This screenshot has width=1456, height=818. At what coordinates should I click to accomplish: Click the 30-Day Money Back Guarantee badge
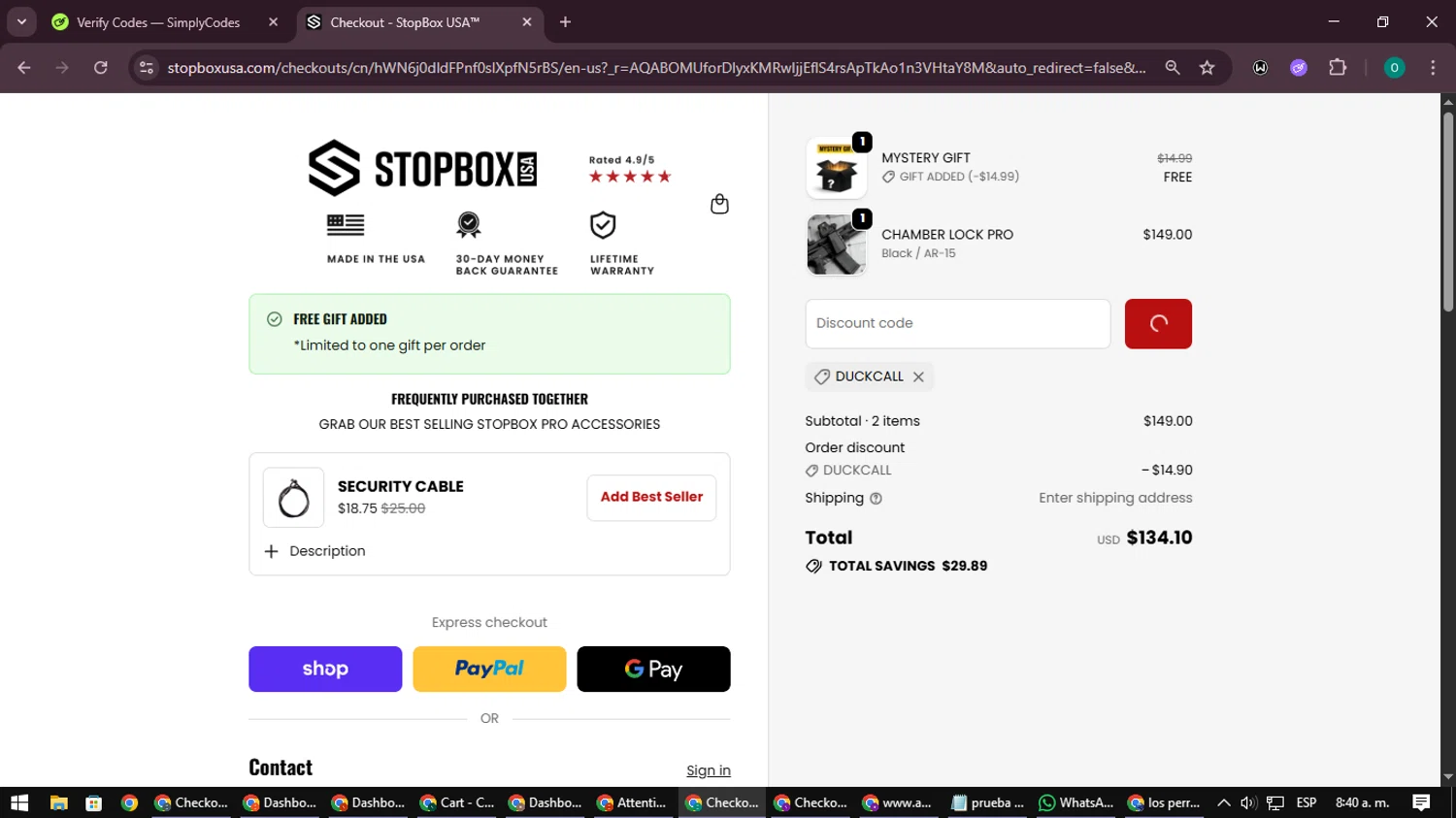coord(469,225)
